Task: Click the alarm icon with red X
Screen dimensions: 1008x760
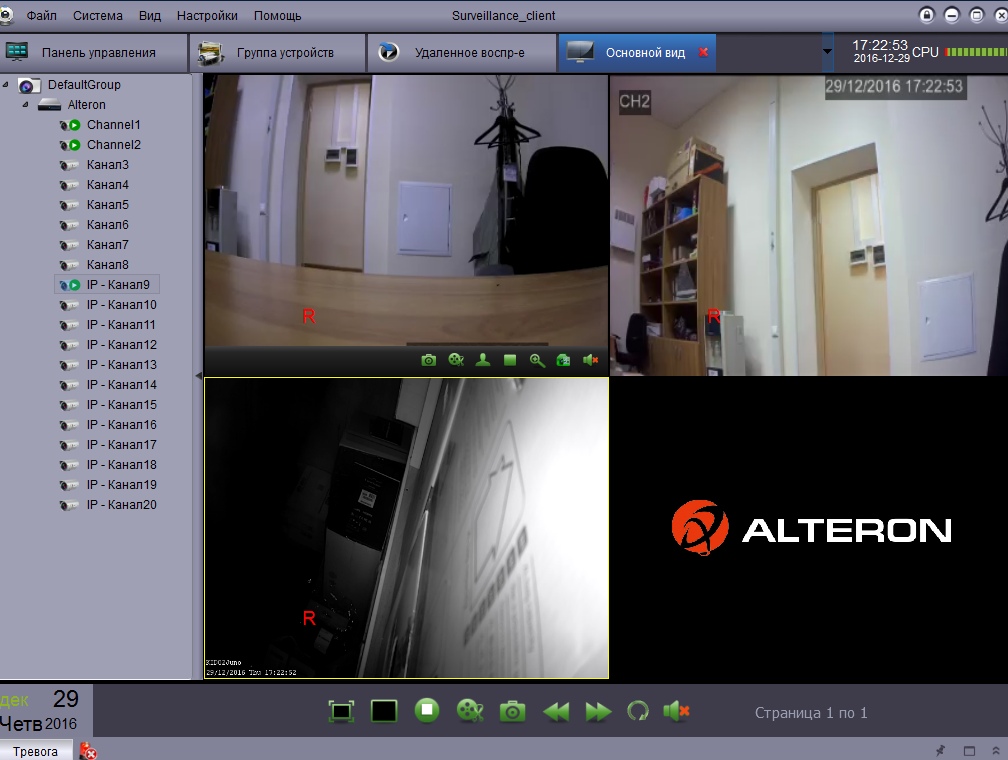Action: [87, 751]
